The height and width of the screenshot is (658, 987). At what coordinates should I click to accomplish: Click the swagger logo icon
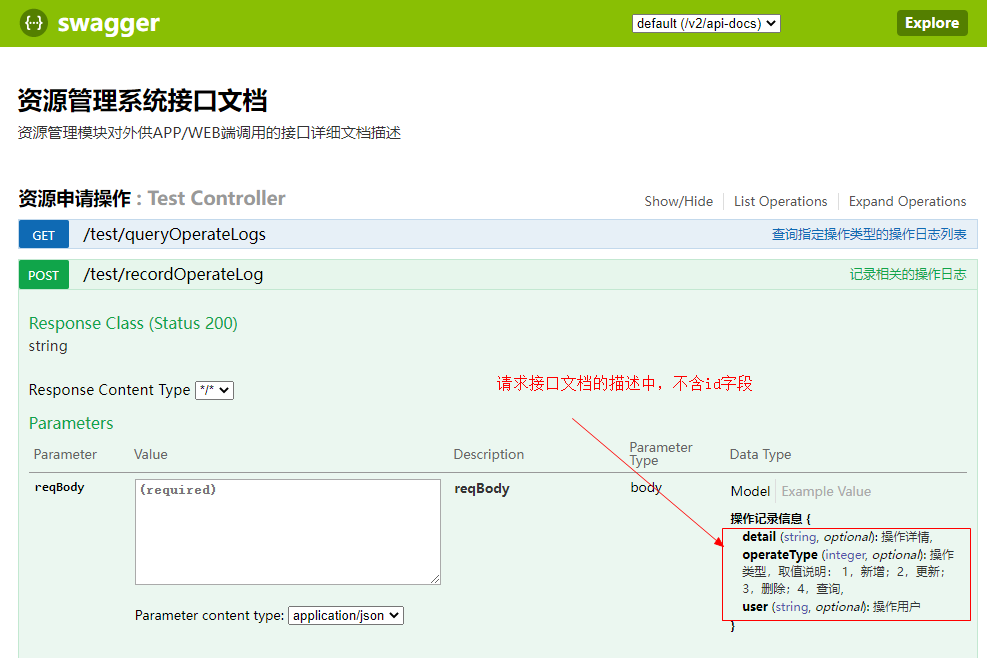tap(33, 23)
